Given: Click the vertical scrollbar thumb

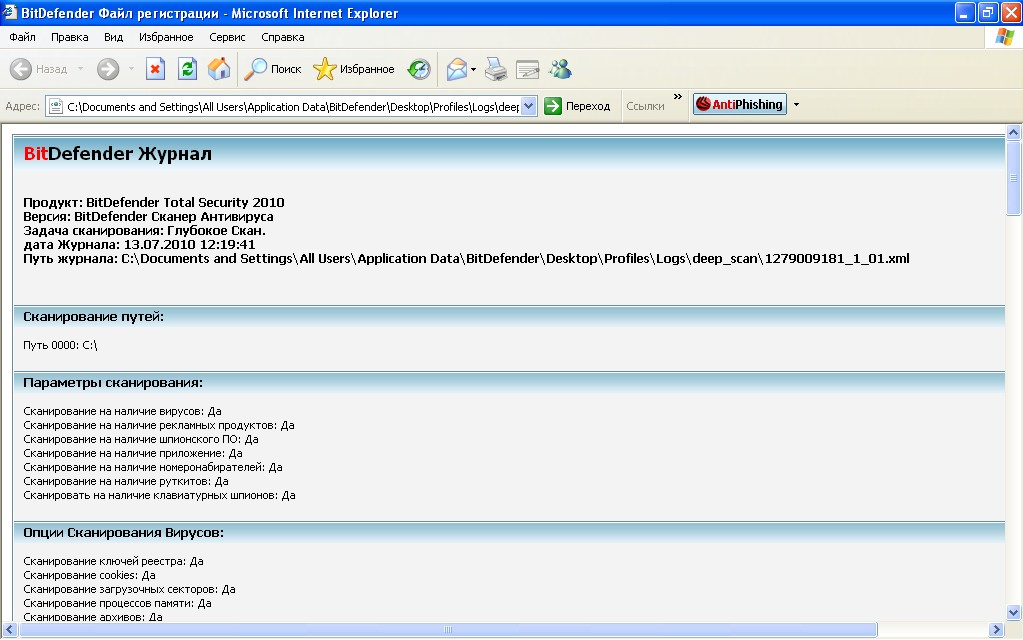Looking at the screenshot, I should click(1013, 177).
